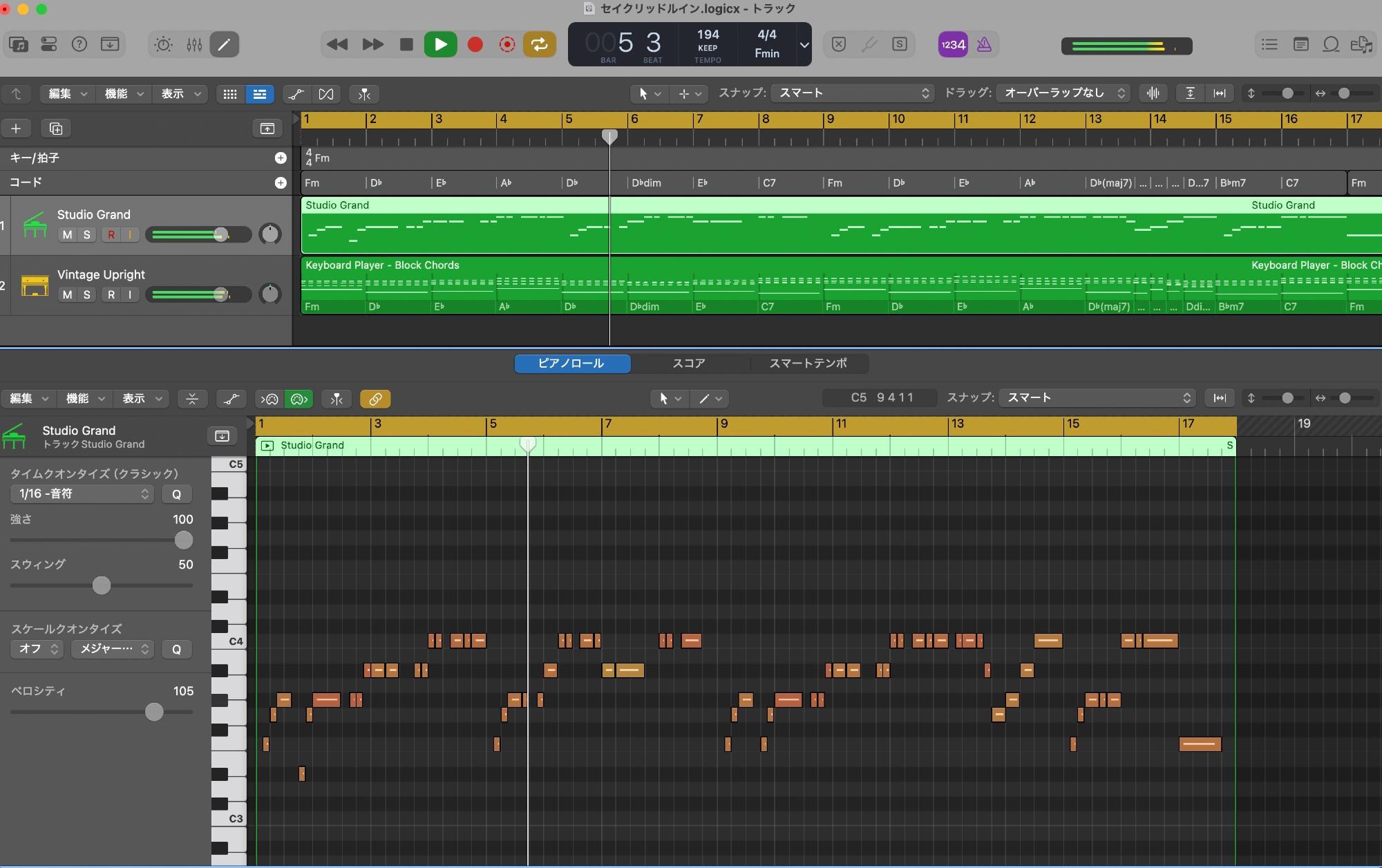Screen dimensions: 1382x868
Task: Click the red Record button
Action: 475,45
